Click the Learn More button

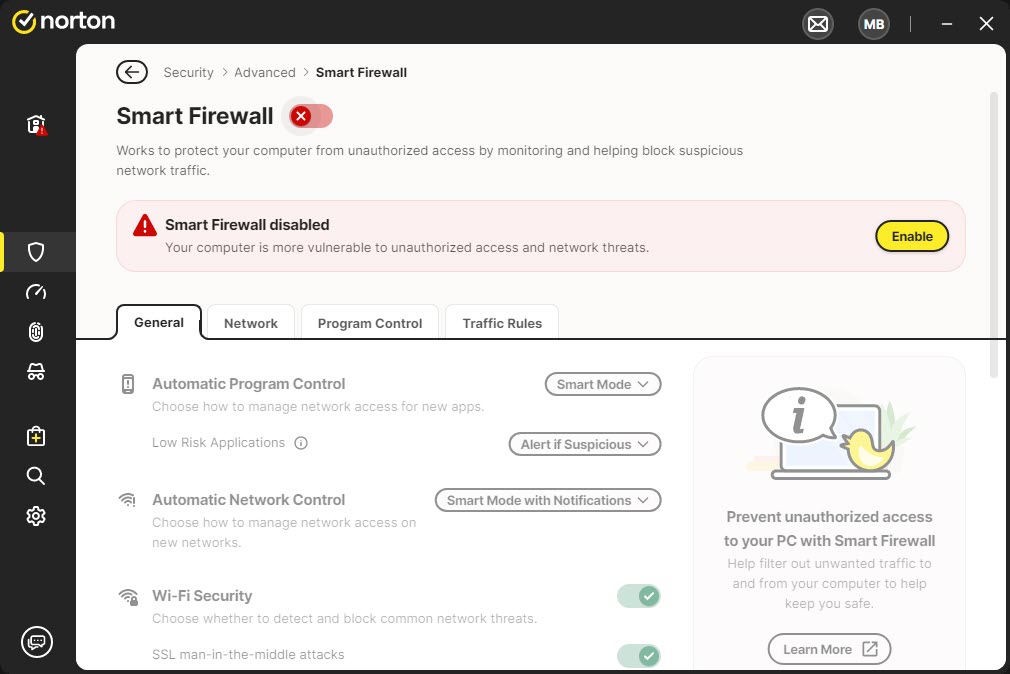(829, 649)
